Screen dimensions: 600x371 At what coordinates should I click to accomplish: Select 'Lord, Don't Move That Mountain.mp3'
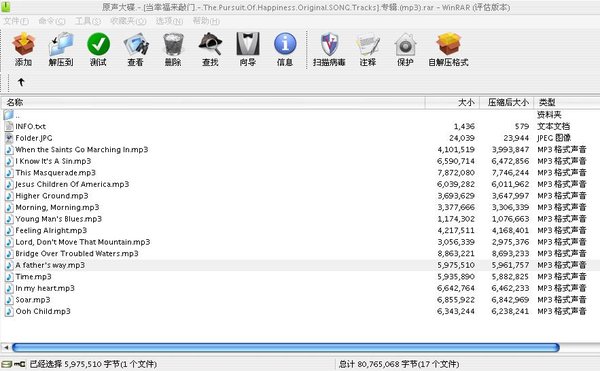pos(83,242)
